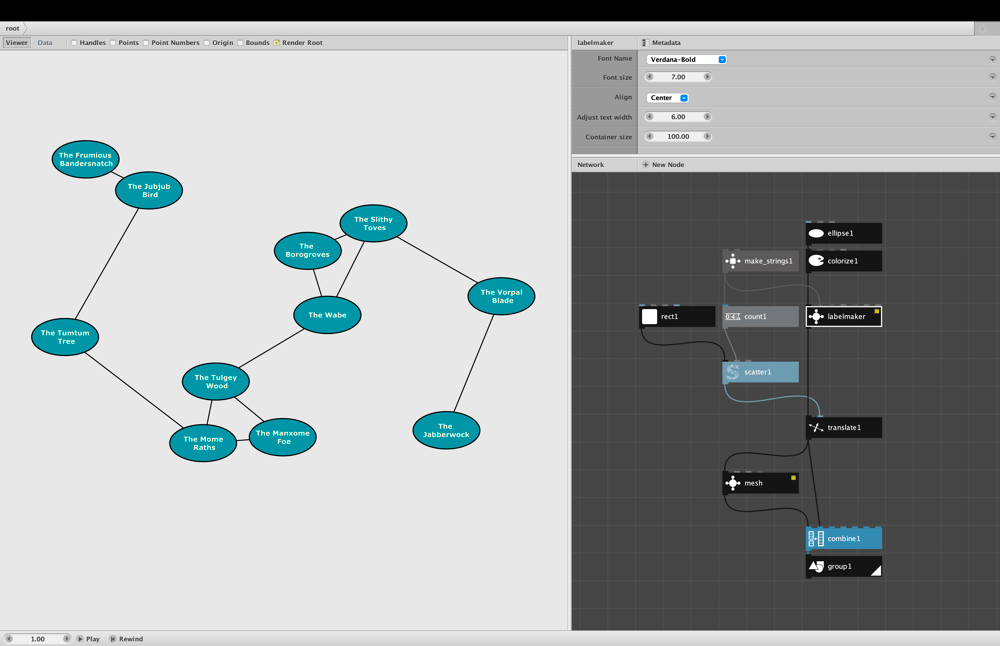Click the scatter1 node icon
The width and height of the screenshot is (1000, 646).
[x=732, y=372]
